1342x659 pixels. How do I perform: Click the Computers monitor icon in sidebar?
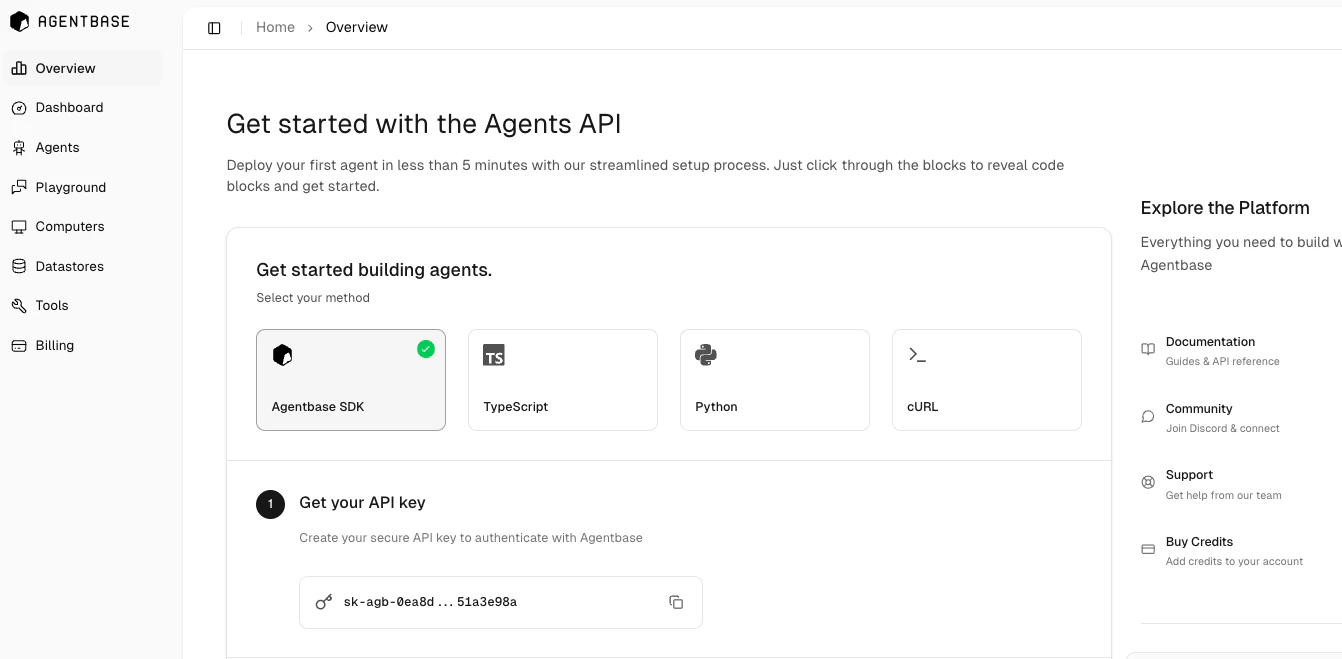point(19,227)
